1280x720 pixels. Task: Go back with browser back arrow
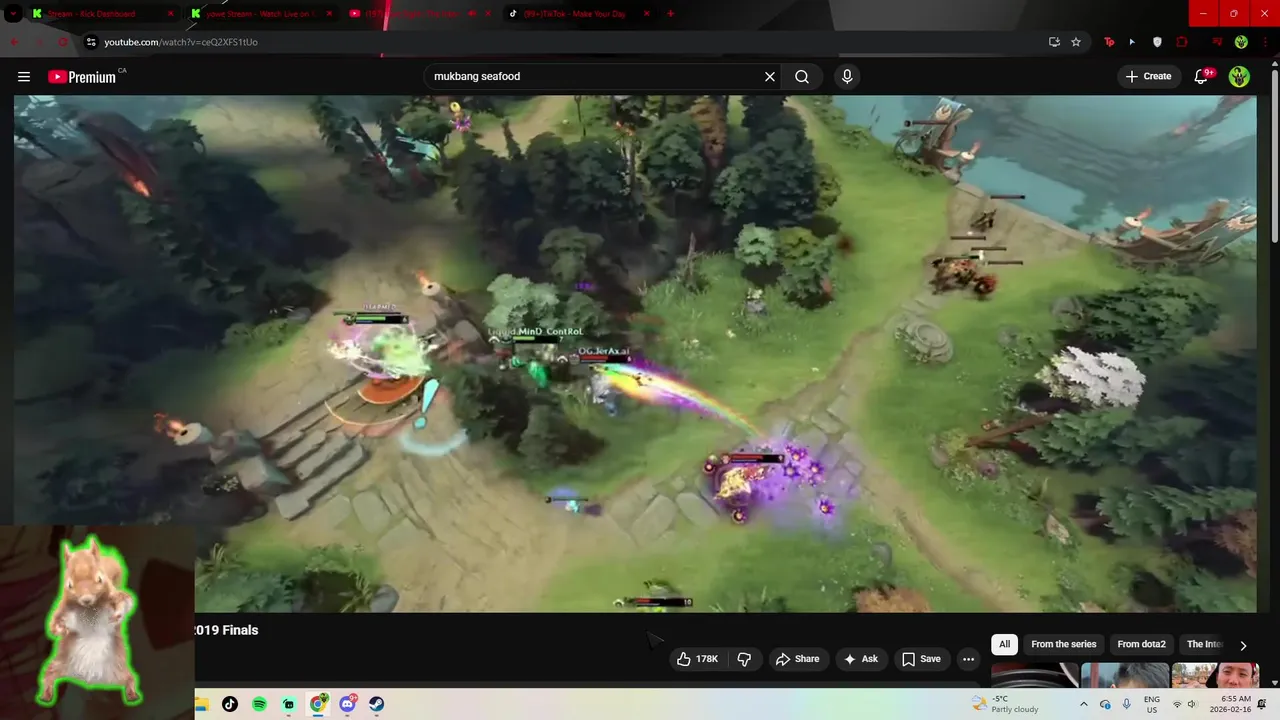point(14,42)
